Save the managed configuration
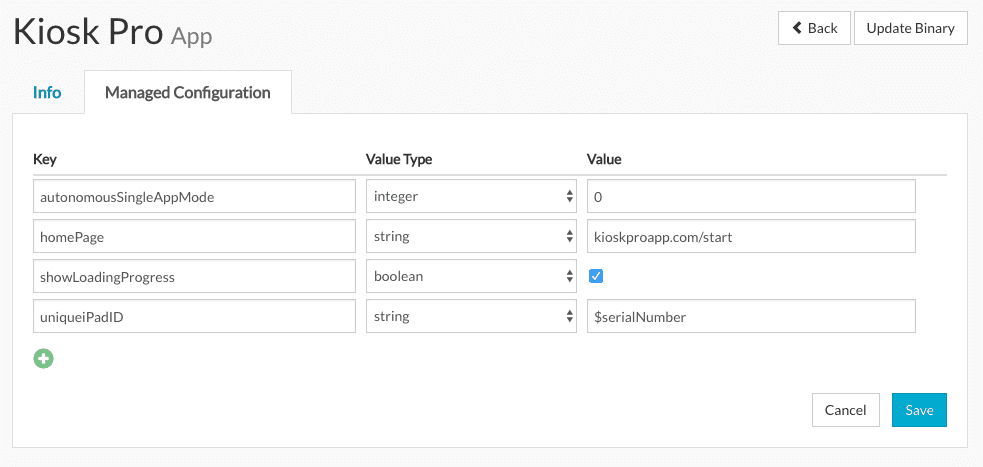983x467 pixels. (919, 410)
